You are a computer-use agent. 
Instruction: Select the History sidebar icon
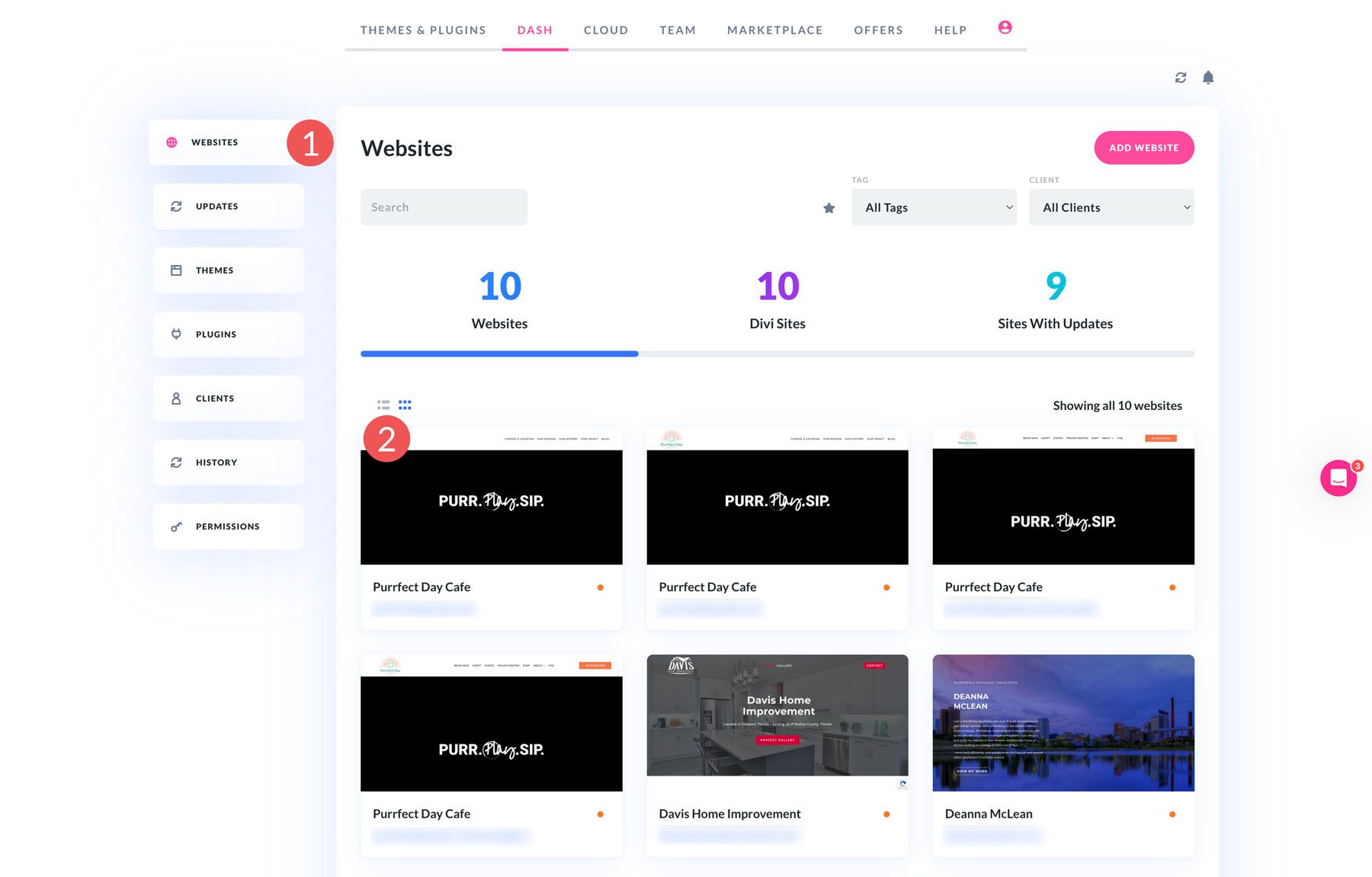coord(176,462)
